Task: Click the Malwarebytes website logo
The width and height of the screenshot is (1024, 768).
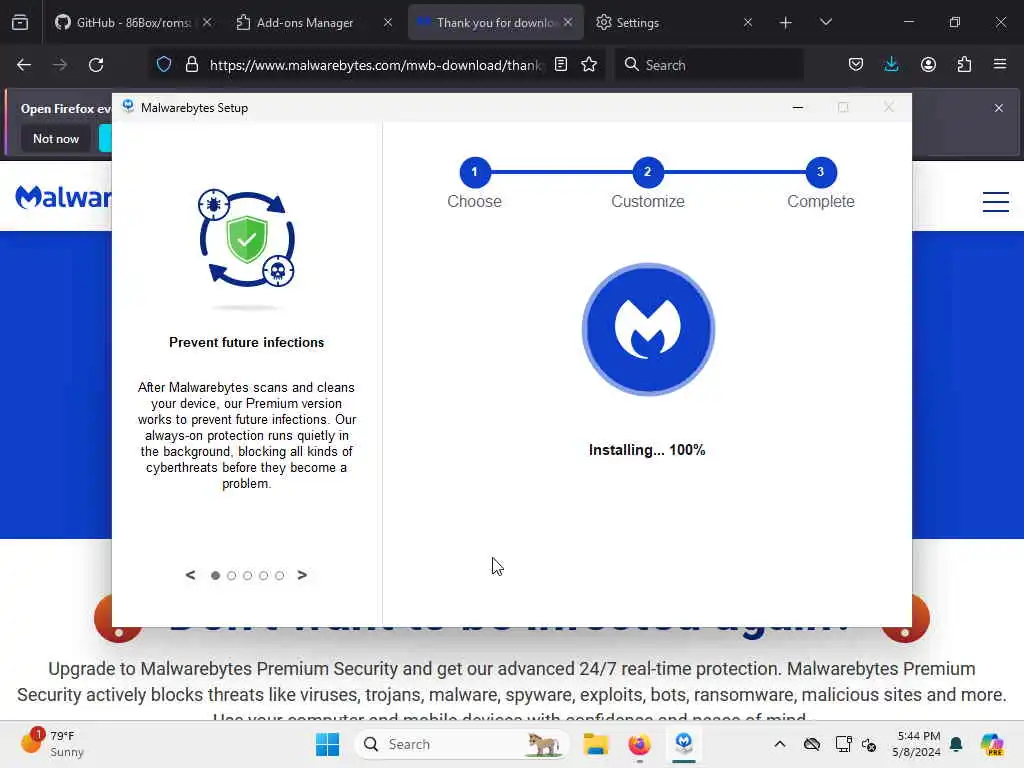Action: [x=63, y=197]
